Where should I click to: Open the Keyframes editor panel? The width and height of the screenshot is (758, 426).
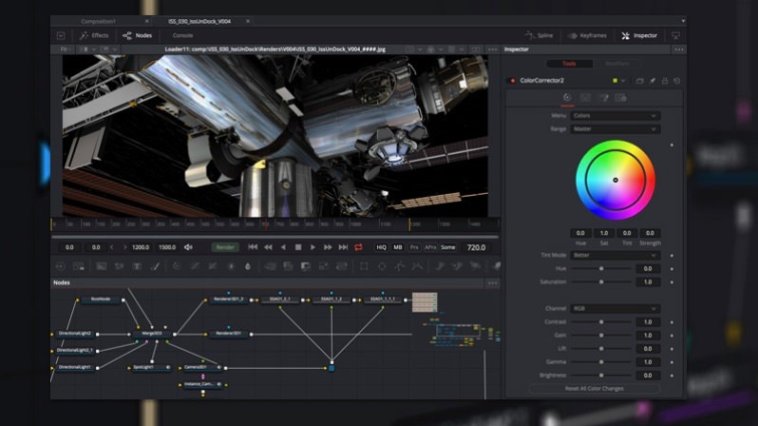tap(587, 35)
